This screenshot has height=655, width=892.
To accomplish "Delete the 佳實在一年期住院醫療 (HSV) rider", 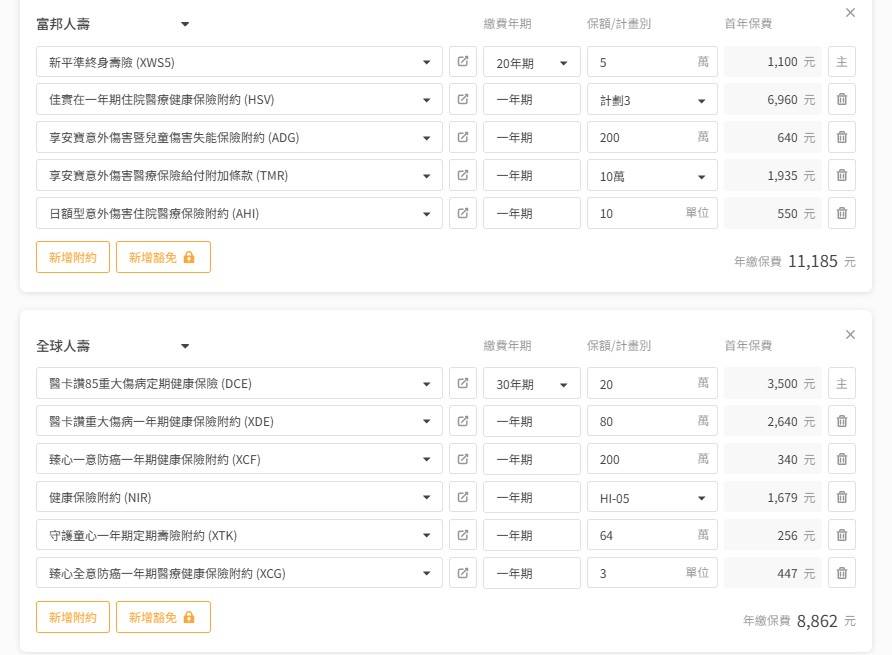I will click(841, 100).
